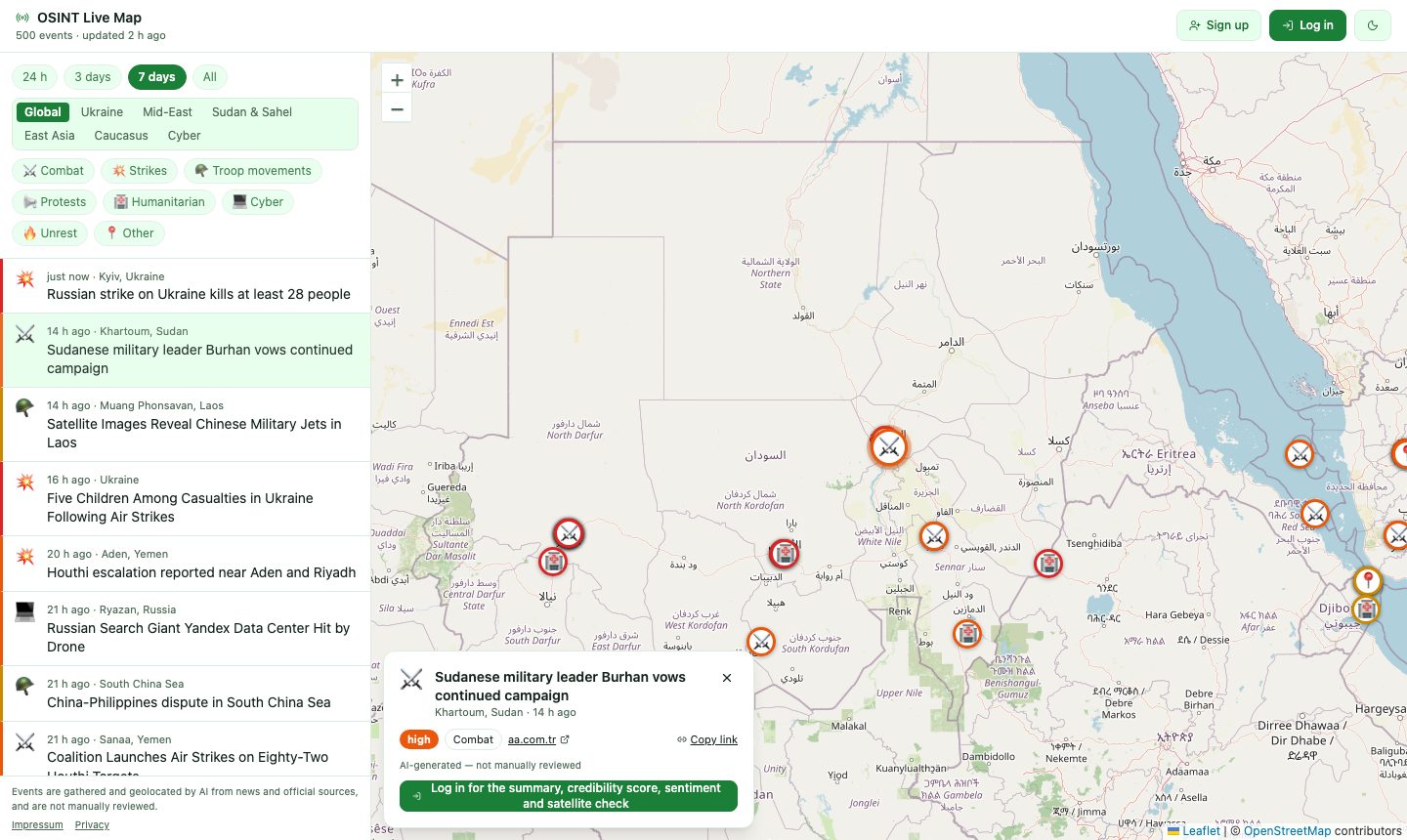Click the Sign up button
Image resolution: width=1407 pixels, height=840 pixels.
[x=1219, y=25]
